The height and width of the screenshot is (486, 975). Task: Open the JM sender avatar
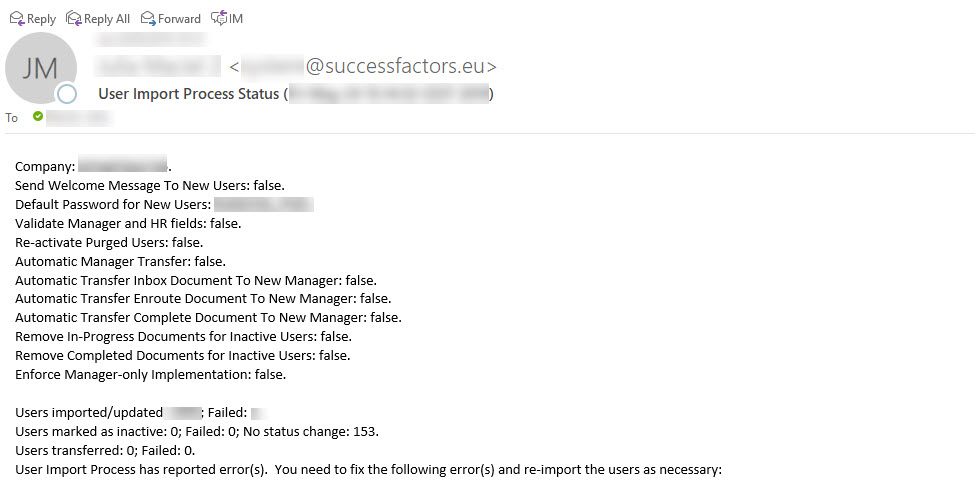(40, 68)
